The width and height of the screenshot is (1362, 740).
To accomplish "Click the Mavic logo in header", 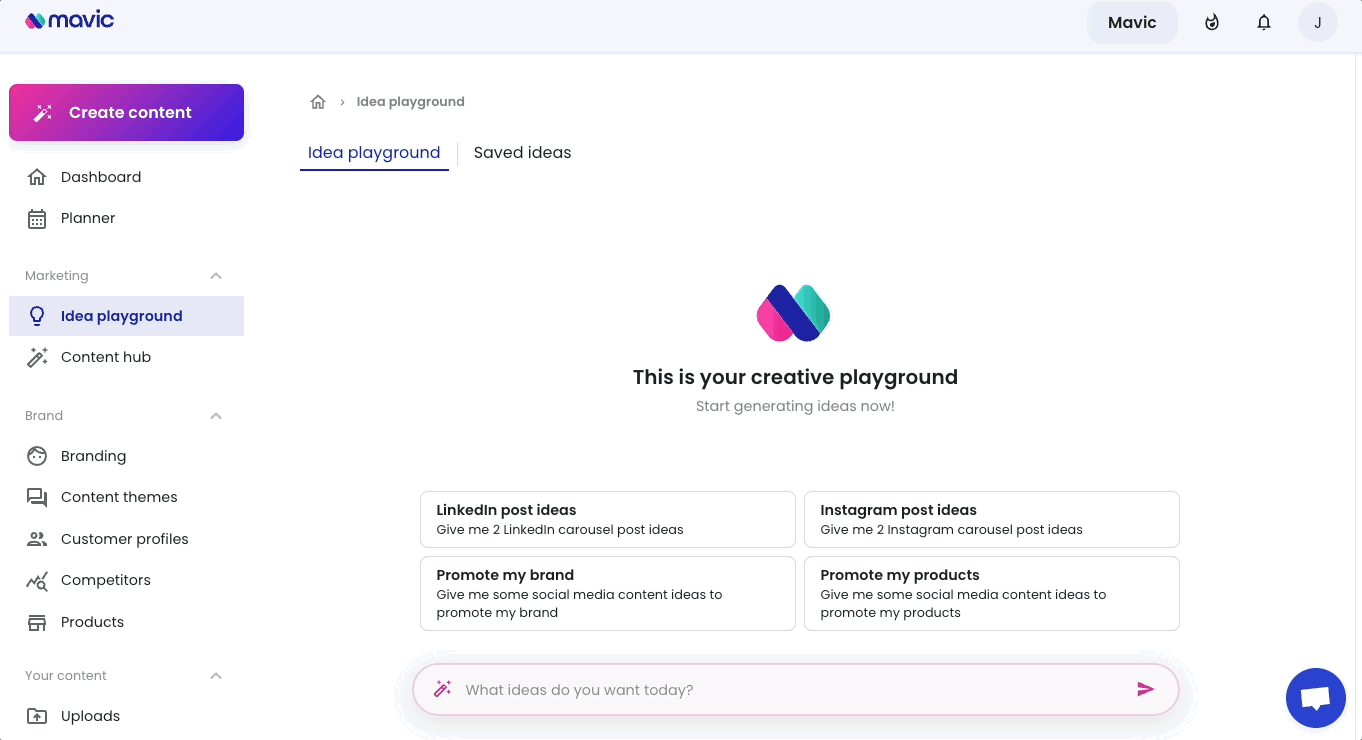I will click(70, 20).
